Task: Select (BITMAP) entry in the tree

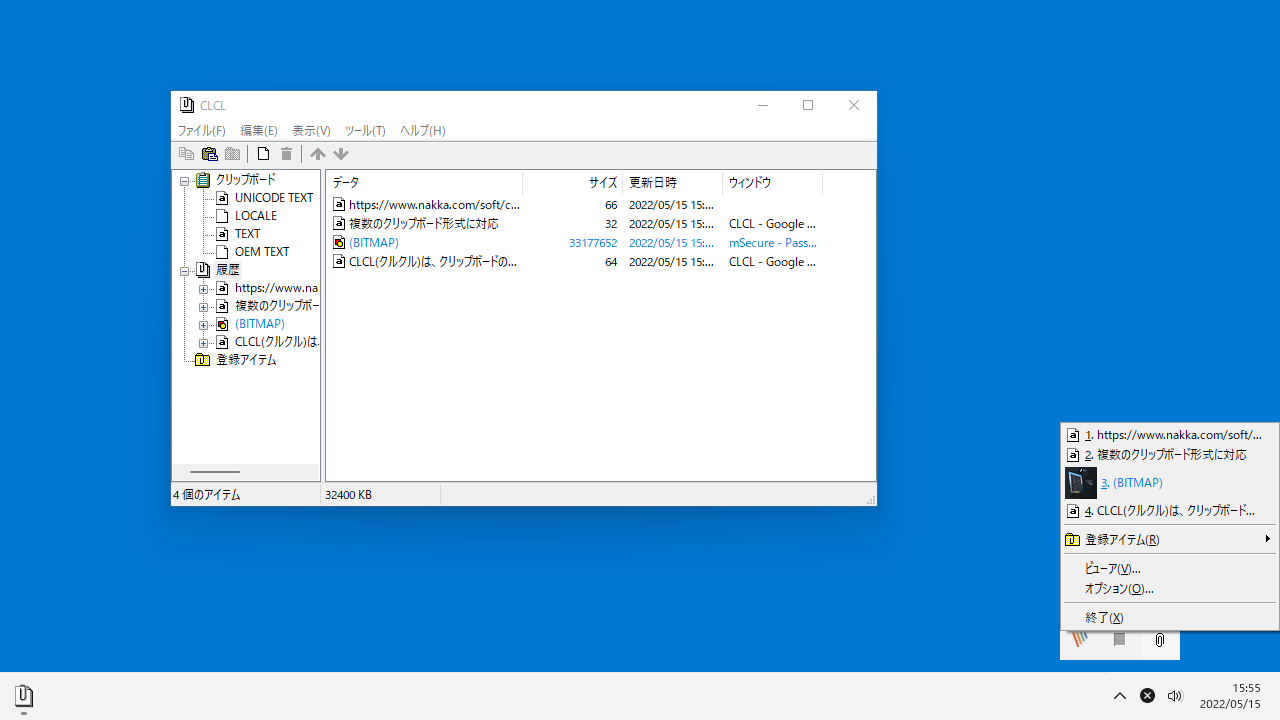Action: (x=260, y=324)
